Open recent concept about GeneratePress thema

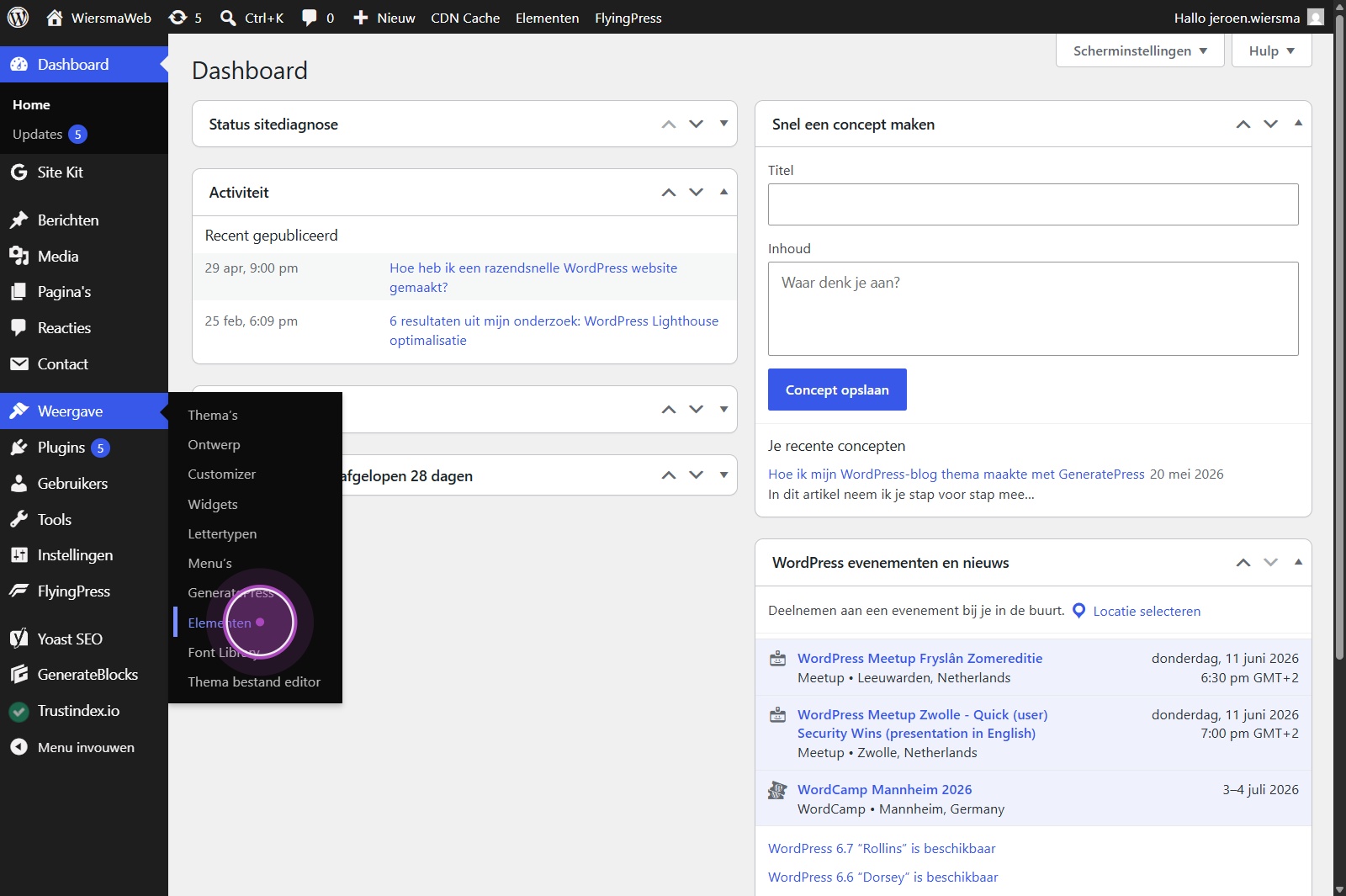point(956,474)
